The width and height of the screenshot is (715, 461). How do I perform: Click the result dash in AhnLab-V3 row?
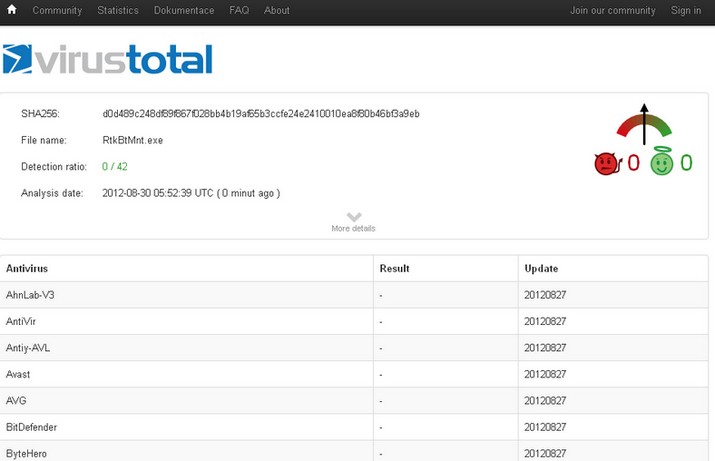tap(381, 296)
